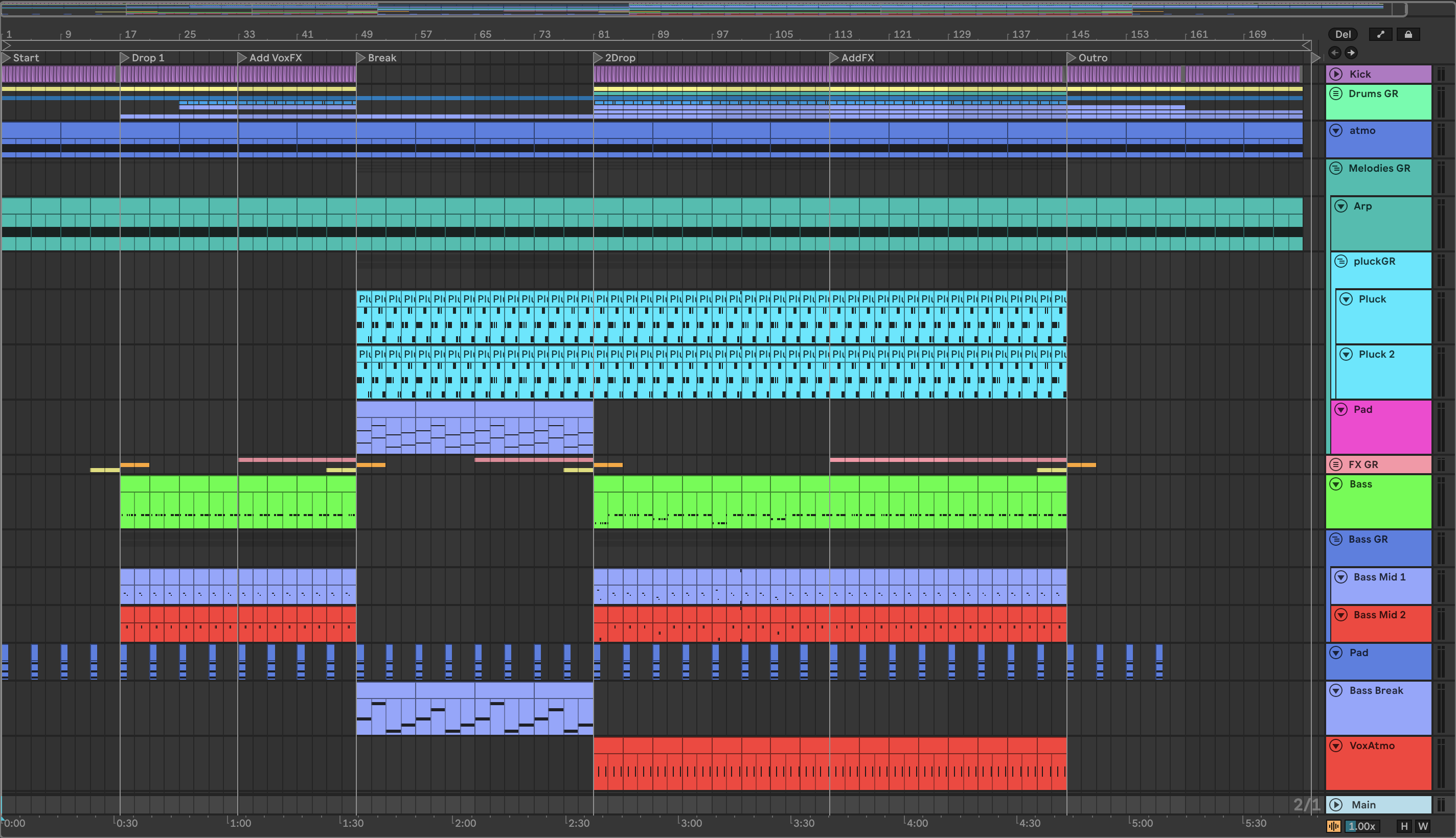Viewport: 1456px width, 838px height.
Task: Toggle optimize arrangement height H button
Action: point(1404,826)
